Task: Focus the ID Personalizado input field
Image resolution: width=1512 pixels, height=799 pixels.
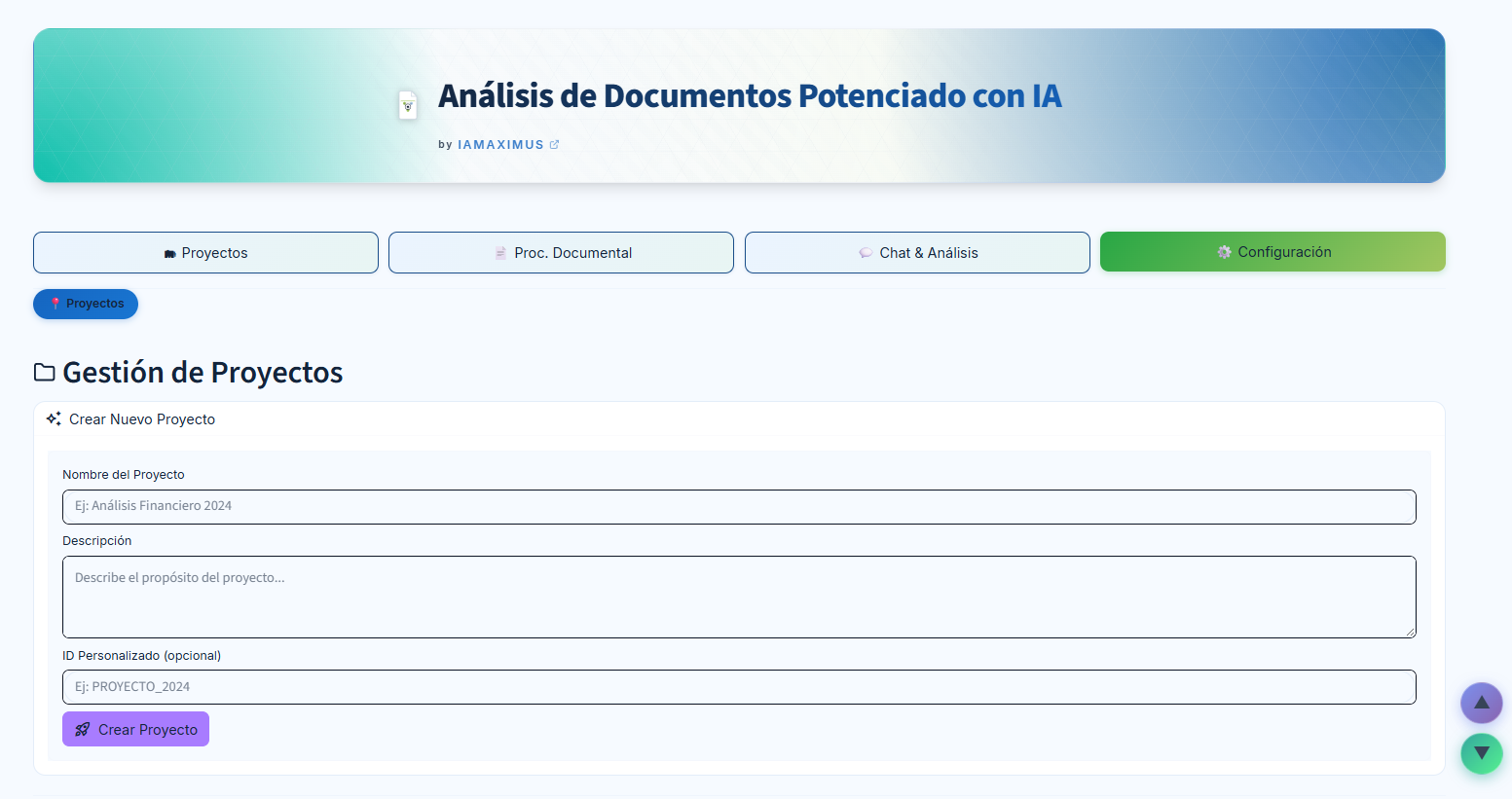Action: point(739,687)
